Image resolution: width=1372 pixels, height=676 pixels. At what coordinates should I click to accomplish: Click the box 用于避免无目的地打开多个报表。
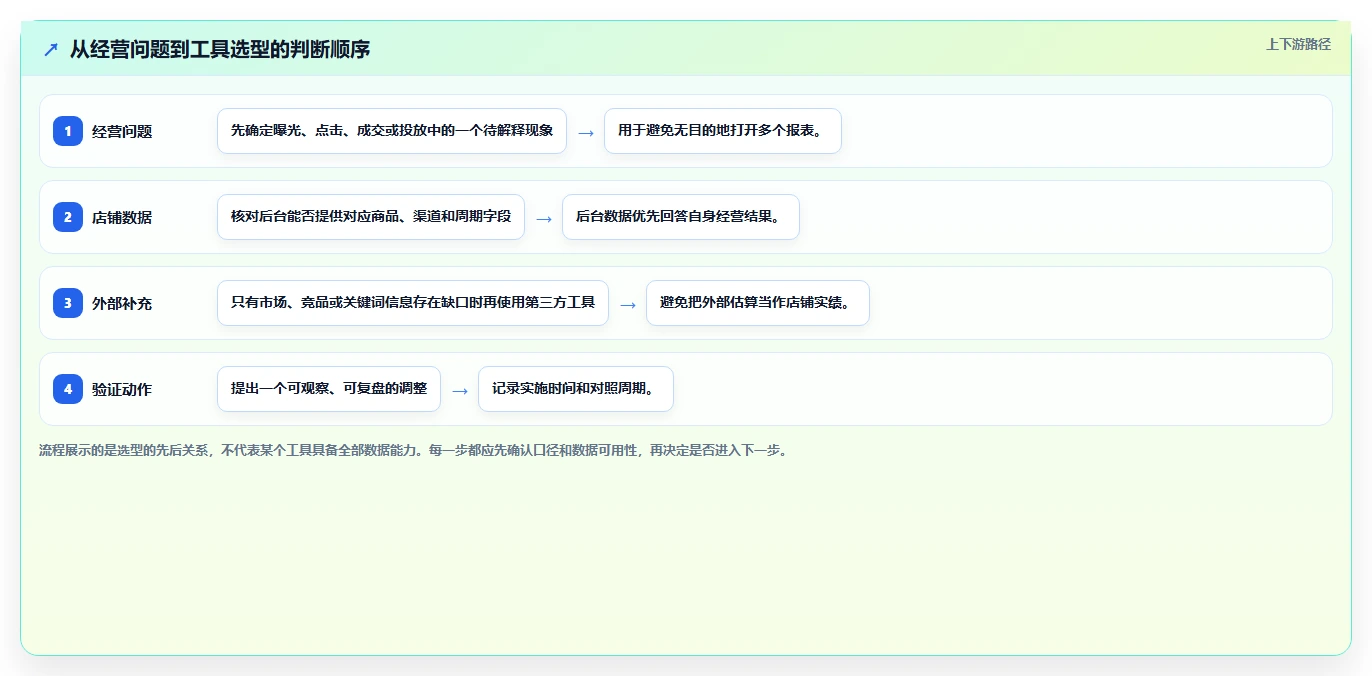point(723,131)
